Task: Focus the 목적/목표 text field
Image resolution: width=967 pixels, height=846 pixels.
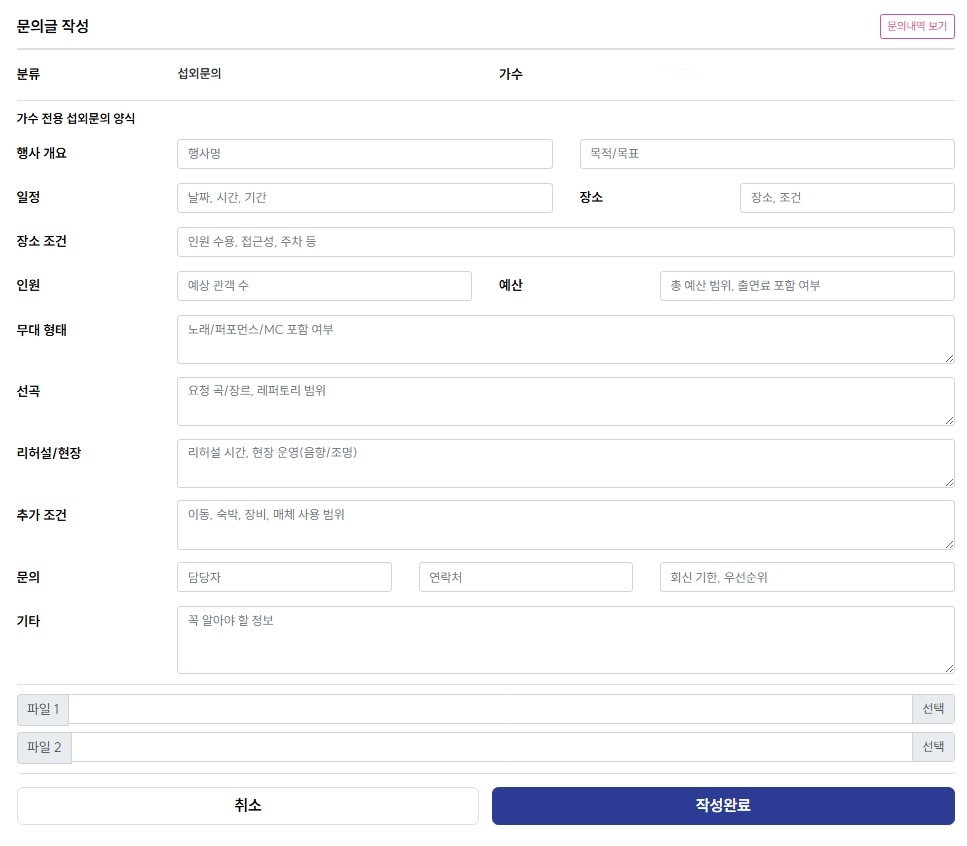Action: pos(767,154)
